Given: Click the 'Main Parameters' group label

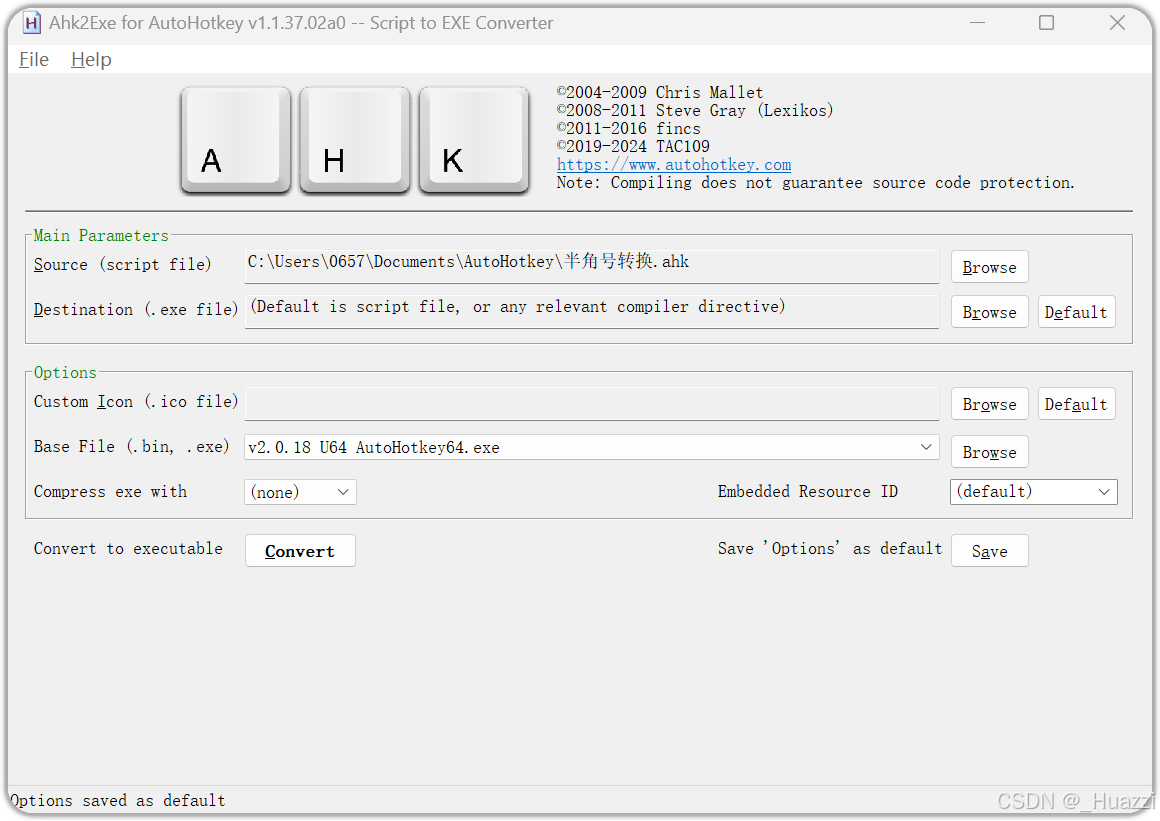Looking at the screenshot, I should (101, 235).
